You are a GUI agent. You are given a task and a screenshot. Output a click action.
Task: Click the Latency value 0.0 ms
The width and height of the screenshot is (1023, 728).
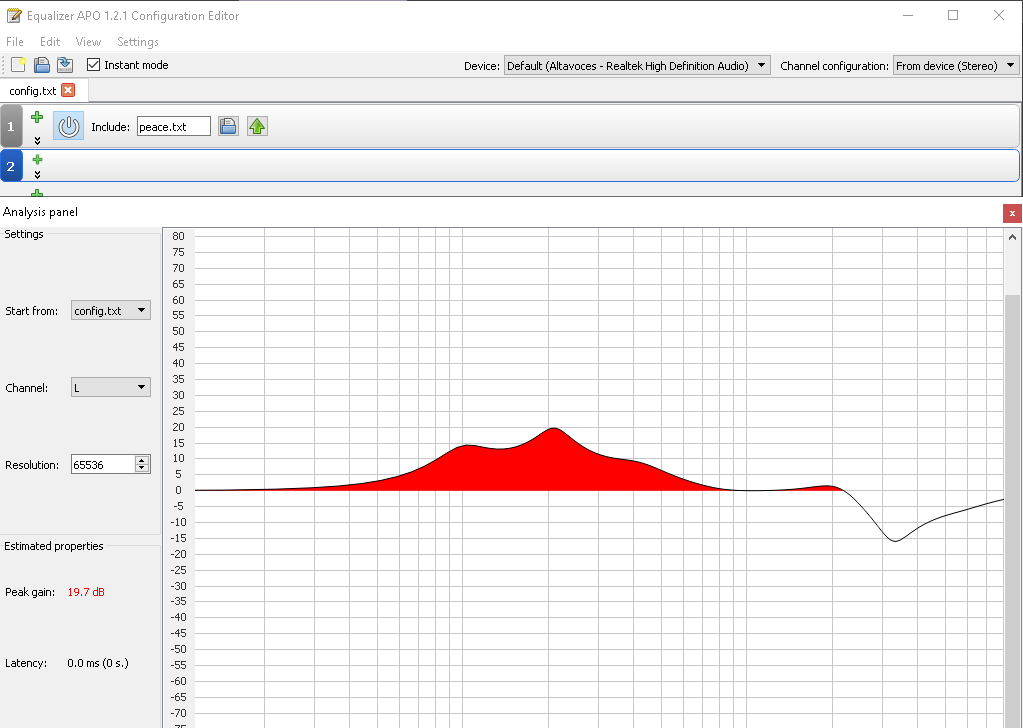(x=98, y=663)
